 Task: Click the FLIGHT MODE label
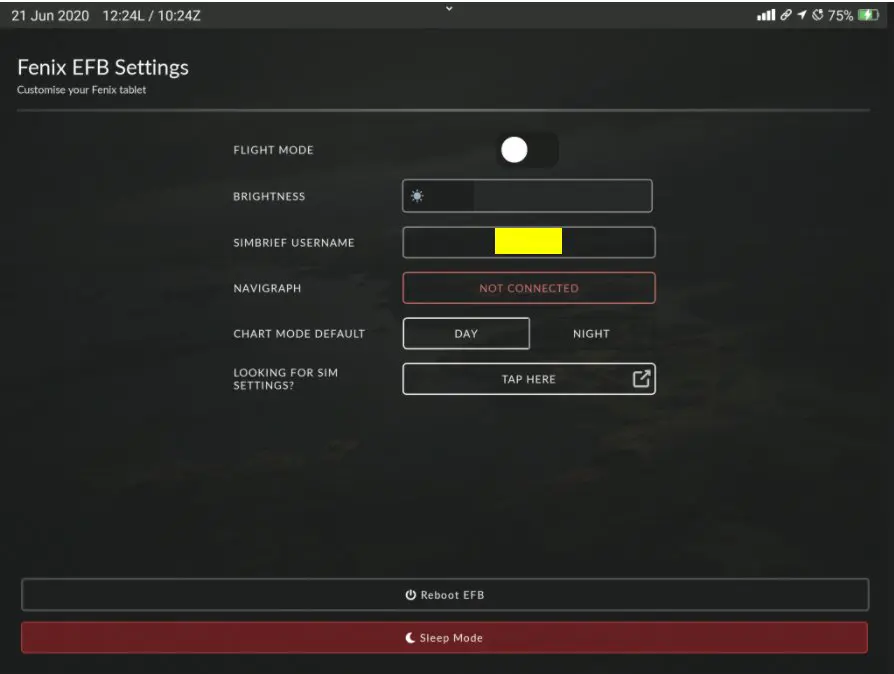coord(273,150)
